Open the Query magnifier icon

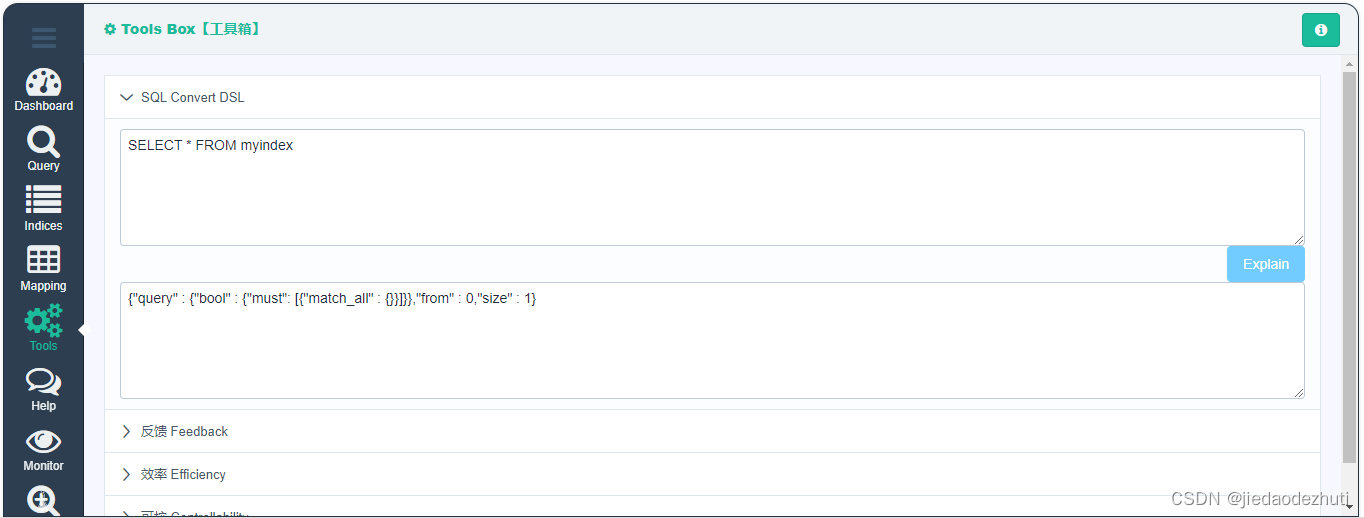coord(43,142)
